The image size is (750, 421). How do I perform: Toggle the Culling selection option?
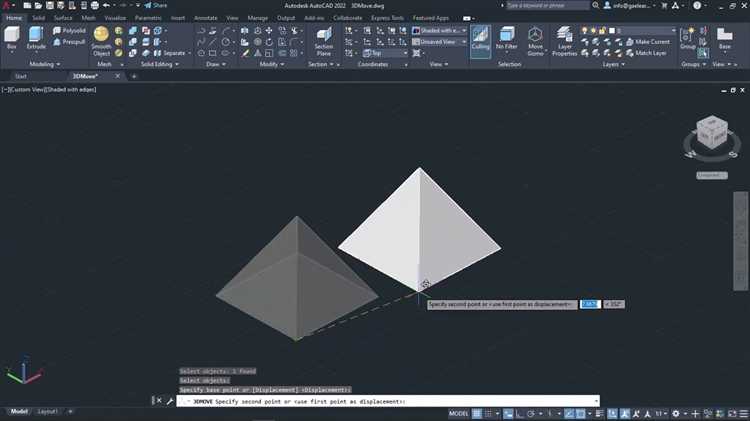coord(480,39)
